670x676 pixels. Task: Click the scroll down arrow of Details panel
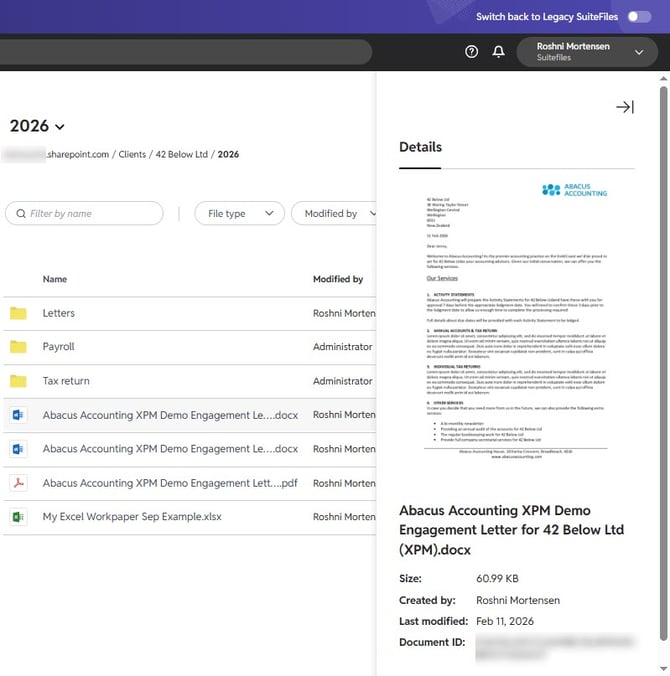pos(664,669)
